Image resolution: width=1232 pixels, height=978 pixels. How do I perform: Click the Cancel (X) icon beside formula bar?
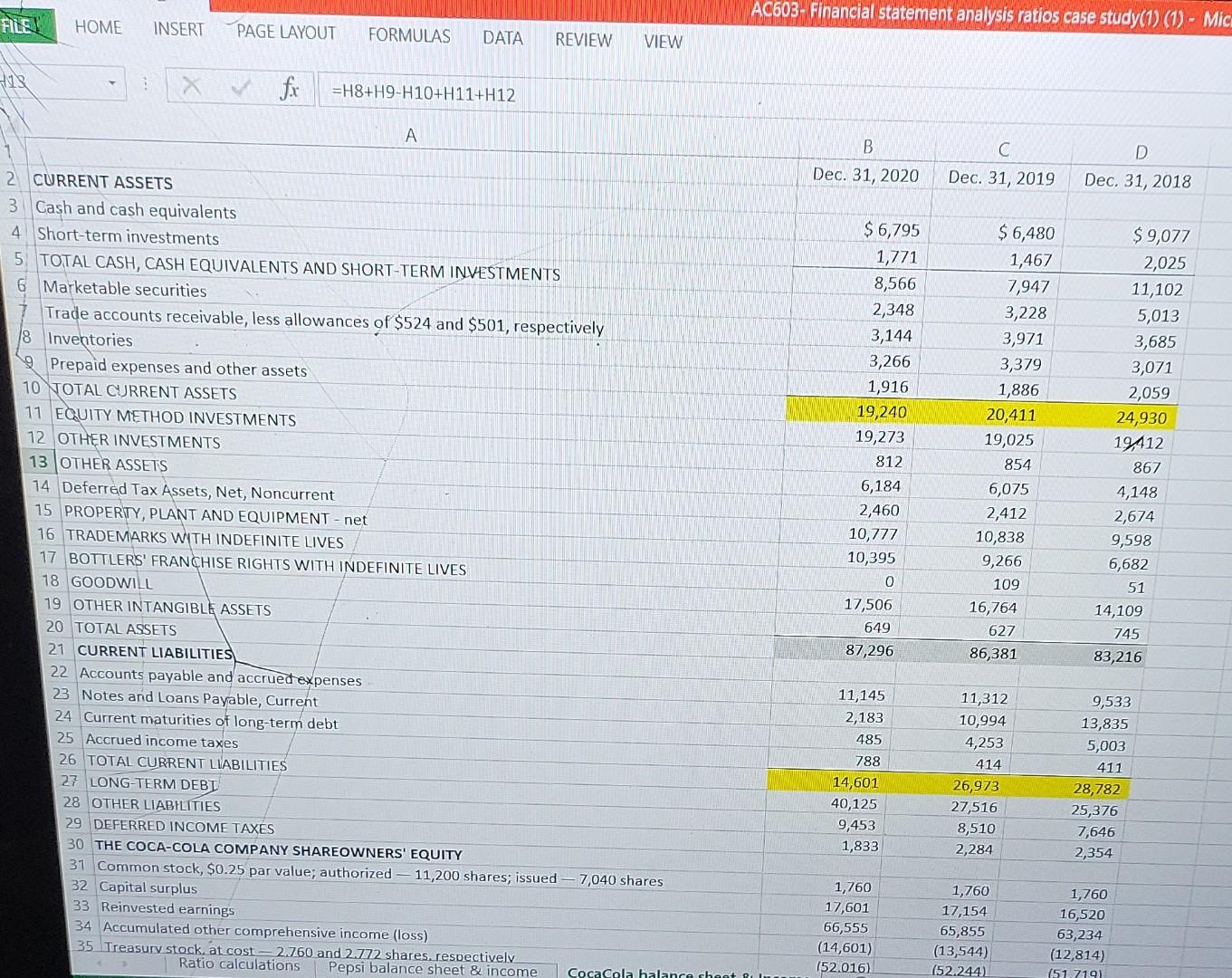coord(191,86)
